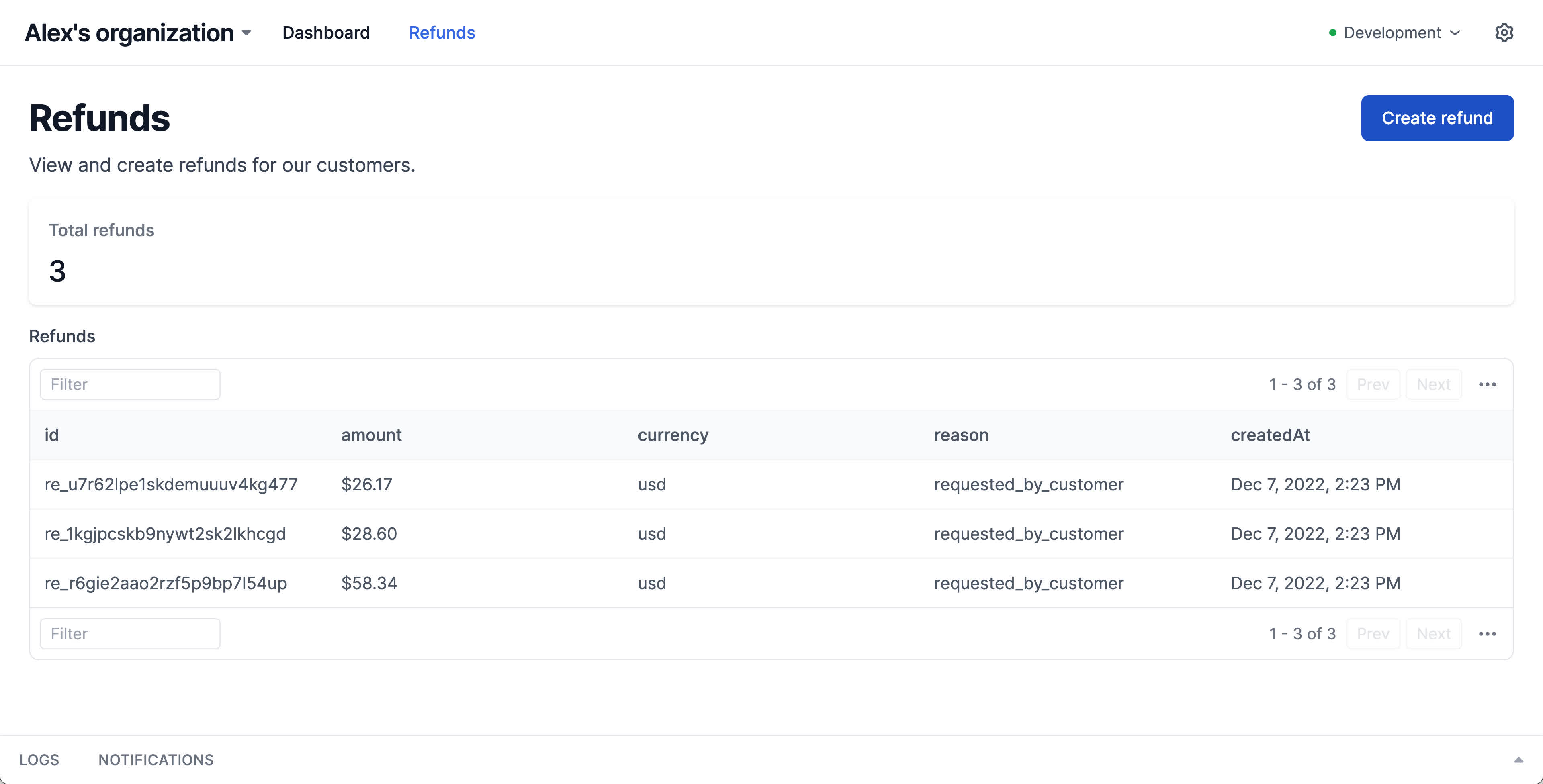Viewport: 1543px width, 784px height.
Task: Click top Next pagination button
Action: coord(1433,384)
